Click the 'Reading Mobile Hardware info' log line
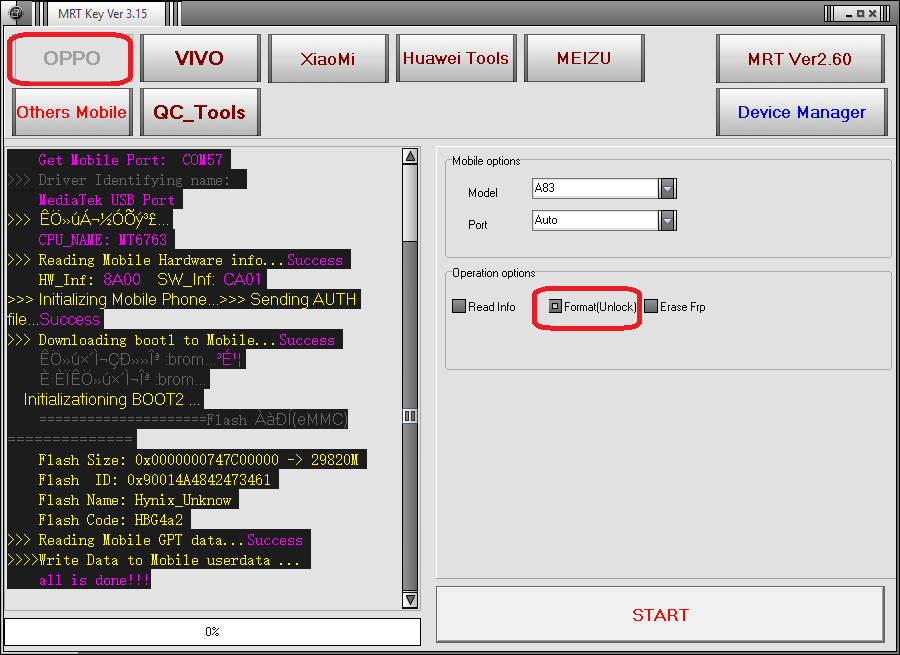The height and width of the screenshot is (655, 900). point(175,260)
